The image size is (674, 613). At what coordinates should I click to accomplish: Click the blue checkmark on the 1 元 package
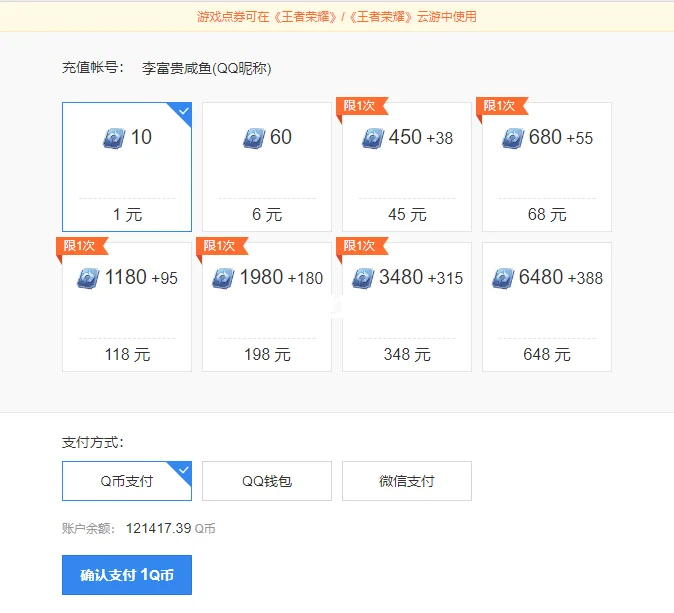pos(184,109)
